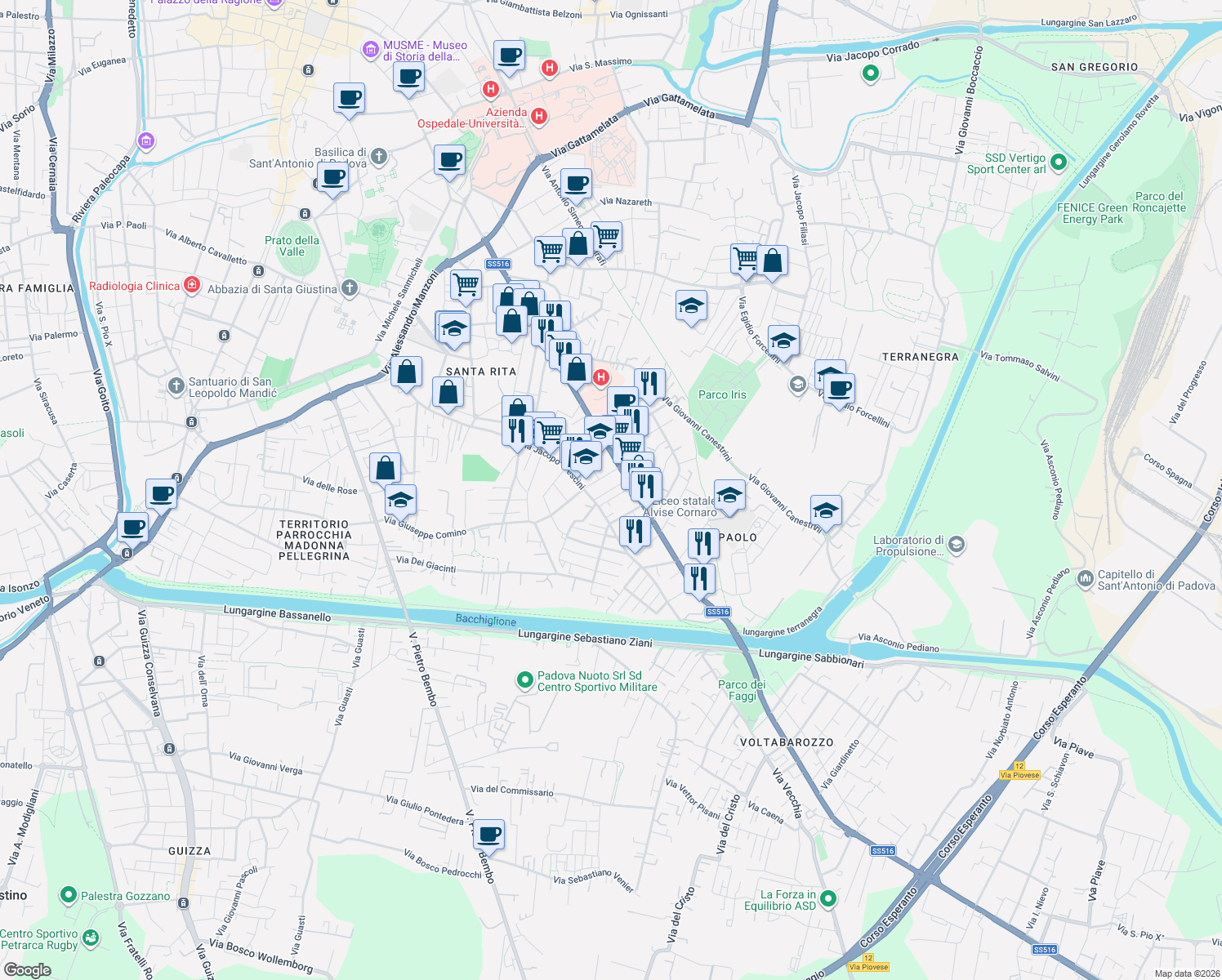The height and width of the screenshot is (980, 1222).
Task: Click the SANTA RITA neighborhood label
Action: tap(481, 372)
